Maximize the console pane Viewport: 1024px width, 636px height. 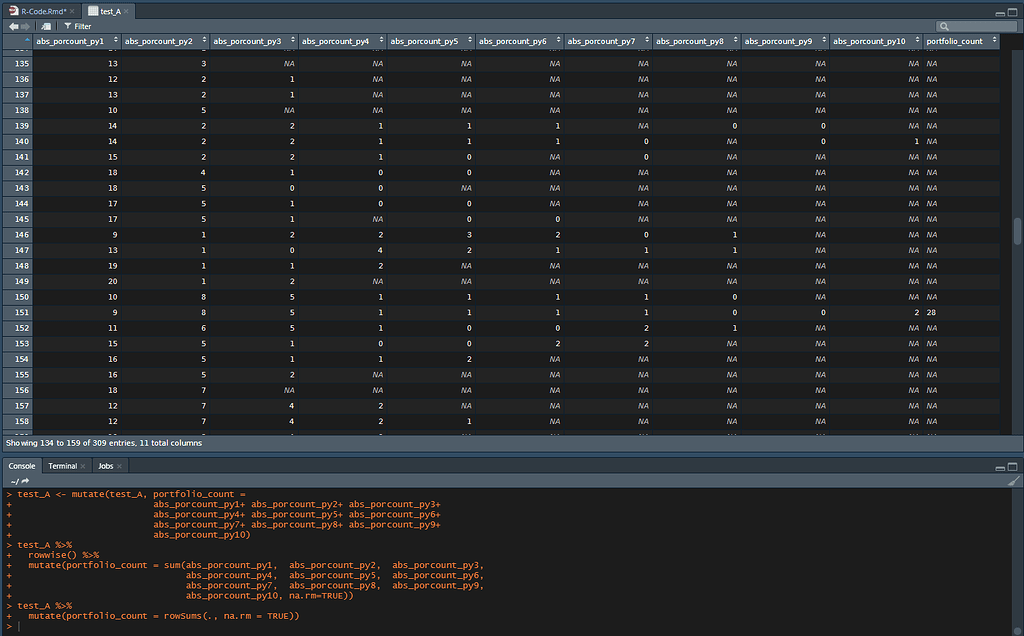pos(1011,465)
